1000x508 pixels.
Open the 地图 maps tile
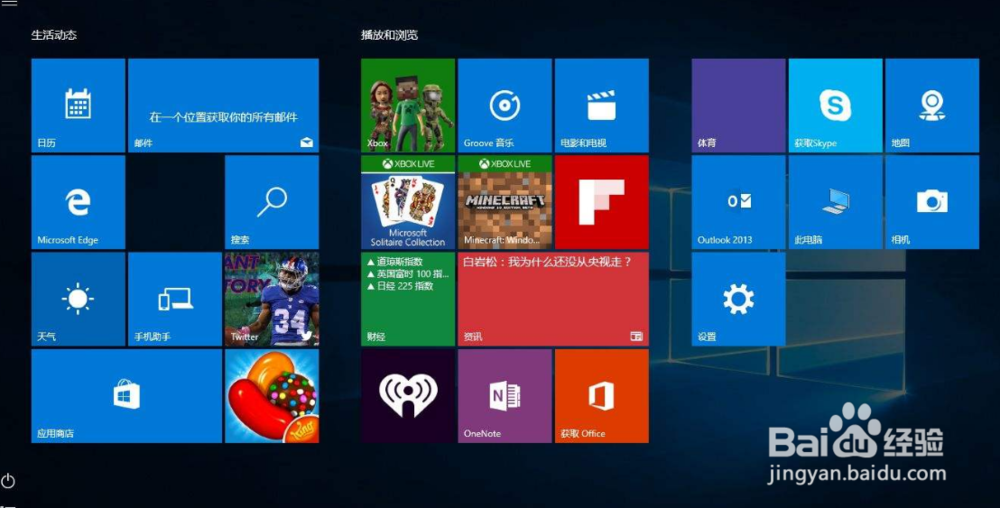coord(932,105)
